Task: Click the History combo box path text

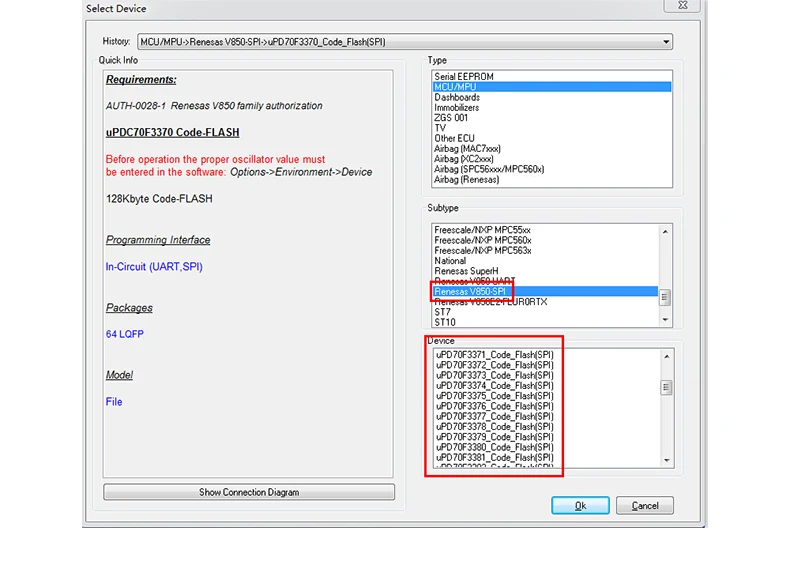Action: (262, 42)
